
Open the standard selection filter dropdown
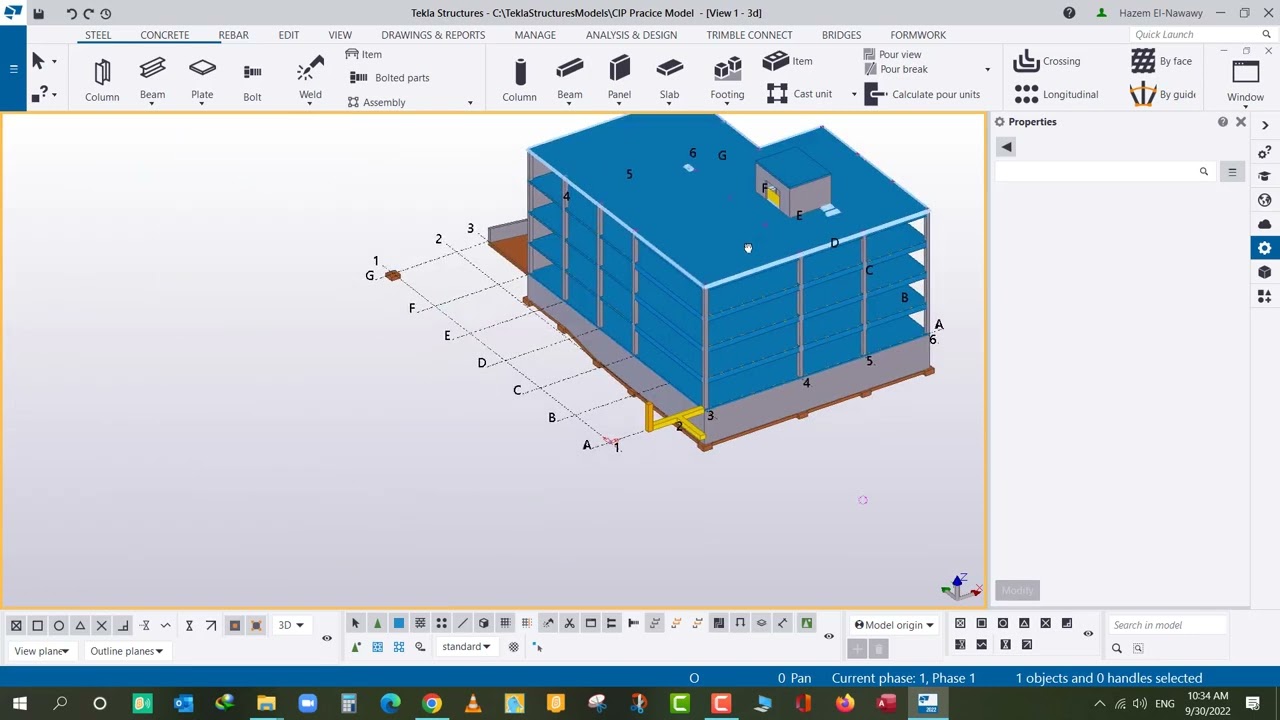pos(466,647)
